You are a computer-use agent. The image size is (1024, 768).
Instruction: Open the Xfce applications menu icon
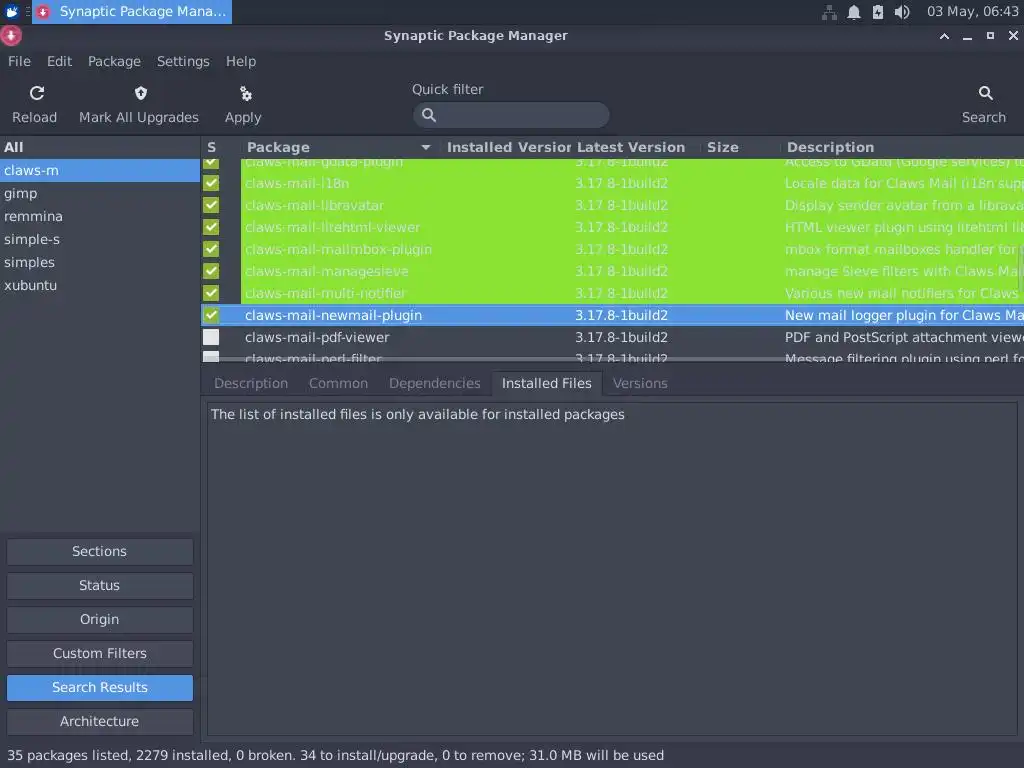(12, 12)
